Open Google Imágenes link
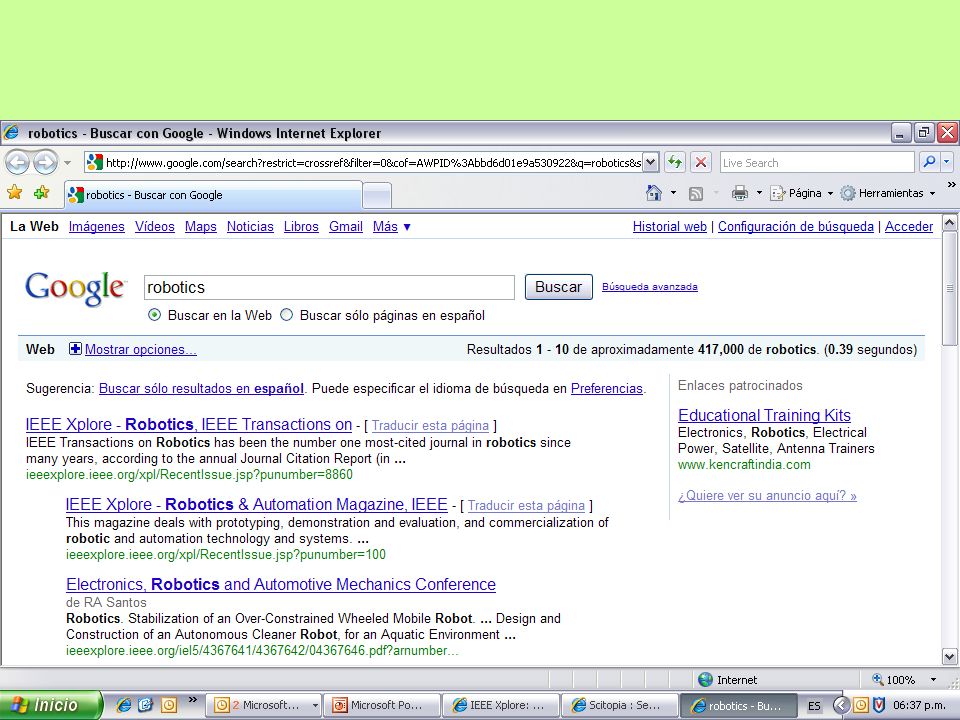Screen dimensions: 960x720 (x=97, y=227)
